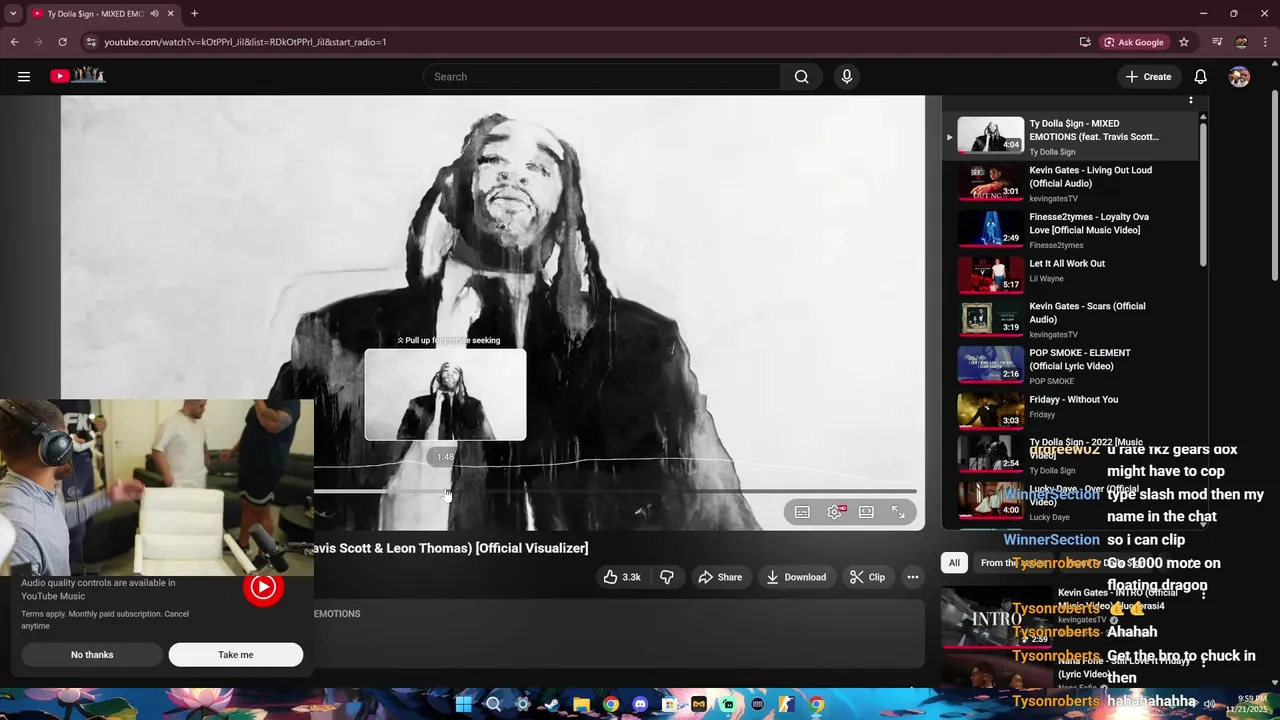Open a new browser tab
Viewport: 1280px width, 720px height.
[x=194, y=14]
